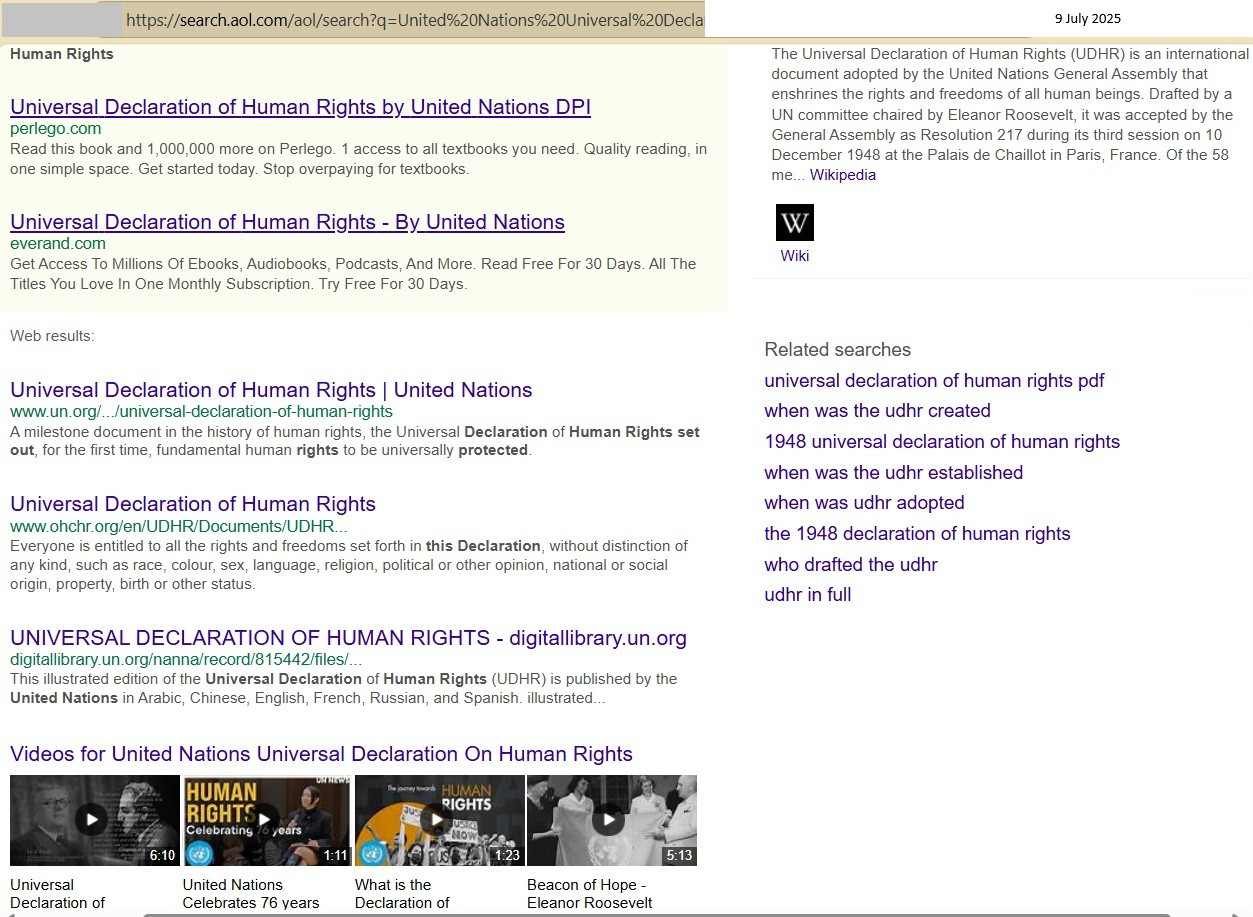Click the perlego.com green URL text
The width and height of the screenshot is (1253, 917).
[x=55, y=129]
